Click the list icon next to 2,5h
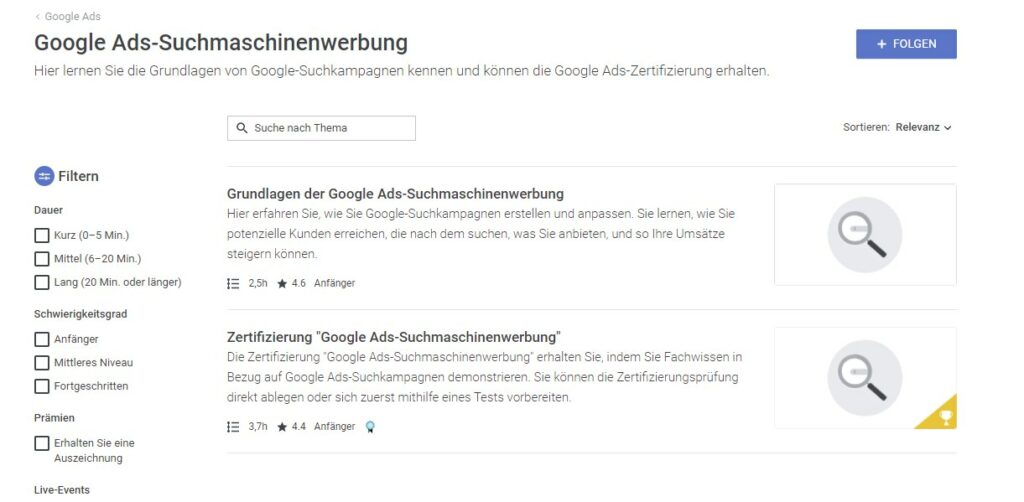This screenshot has height=502, width=1024. (233, 284)
